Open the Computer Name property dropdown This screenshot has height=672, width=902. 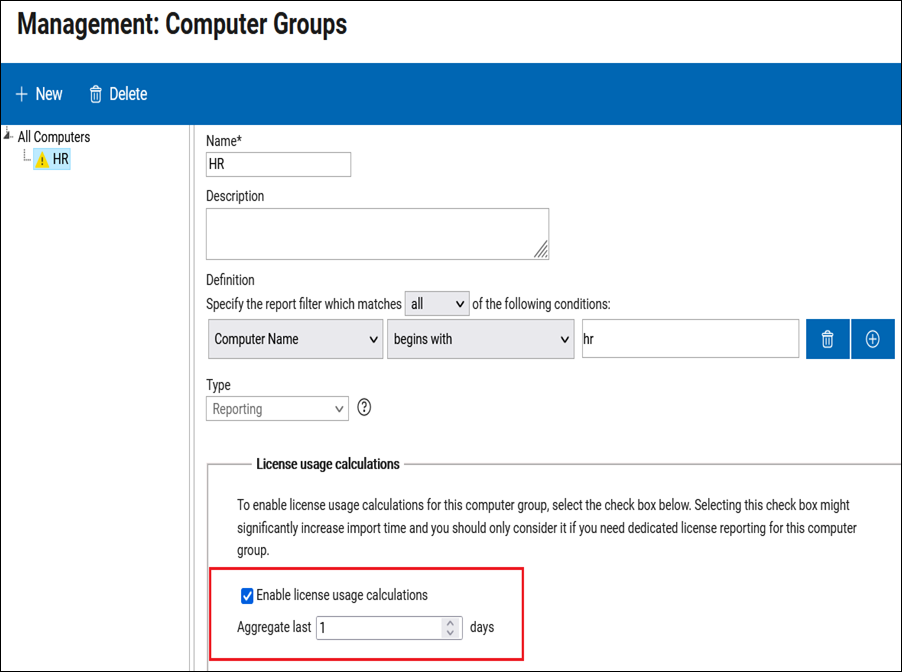point(296,339)
